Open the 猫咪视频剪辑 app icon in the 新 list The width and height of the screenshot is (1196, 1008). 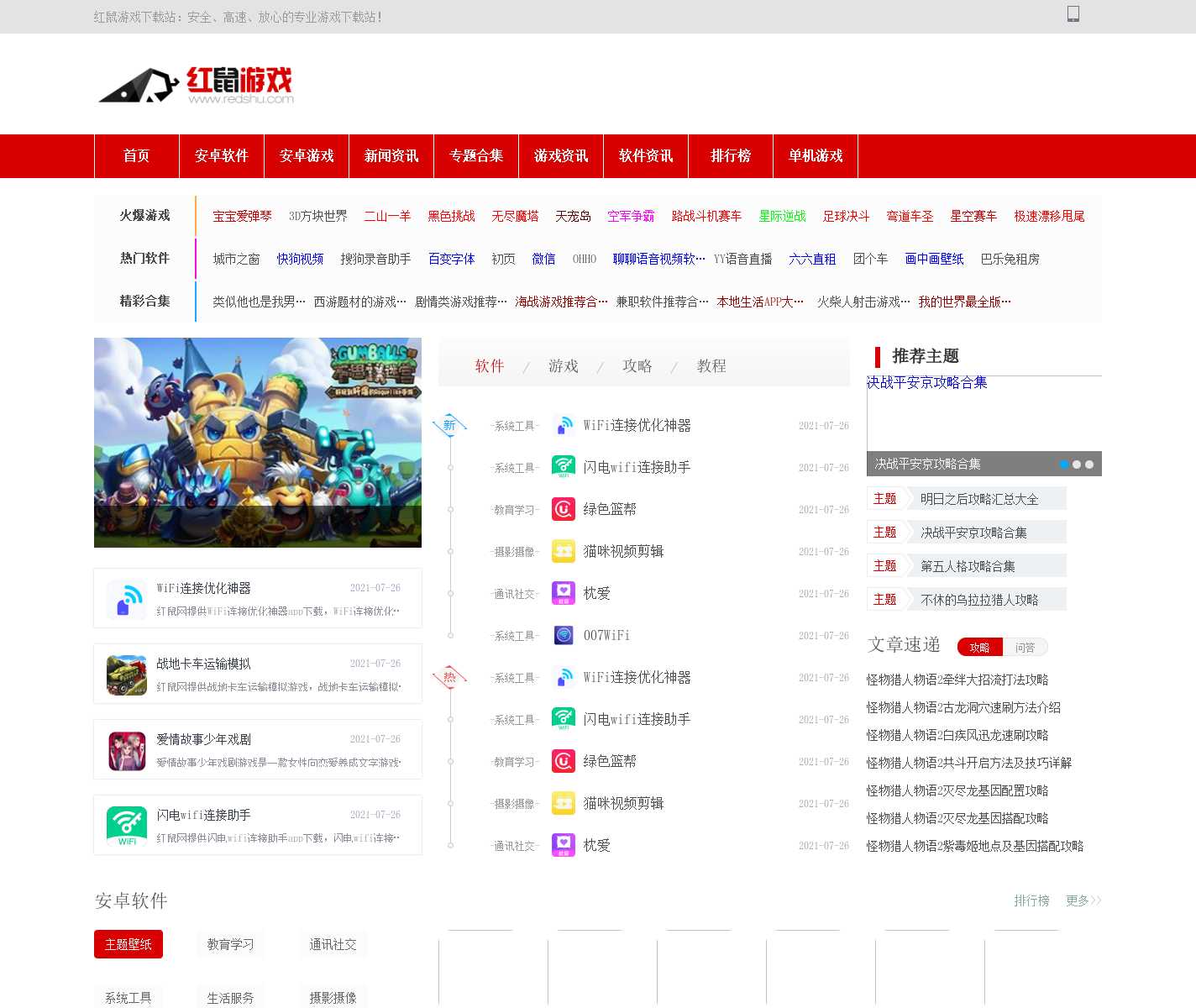tap(564, 552)
